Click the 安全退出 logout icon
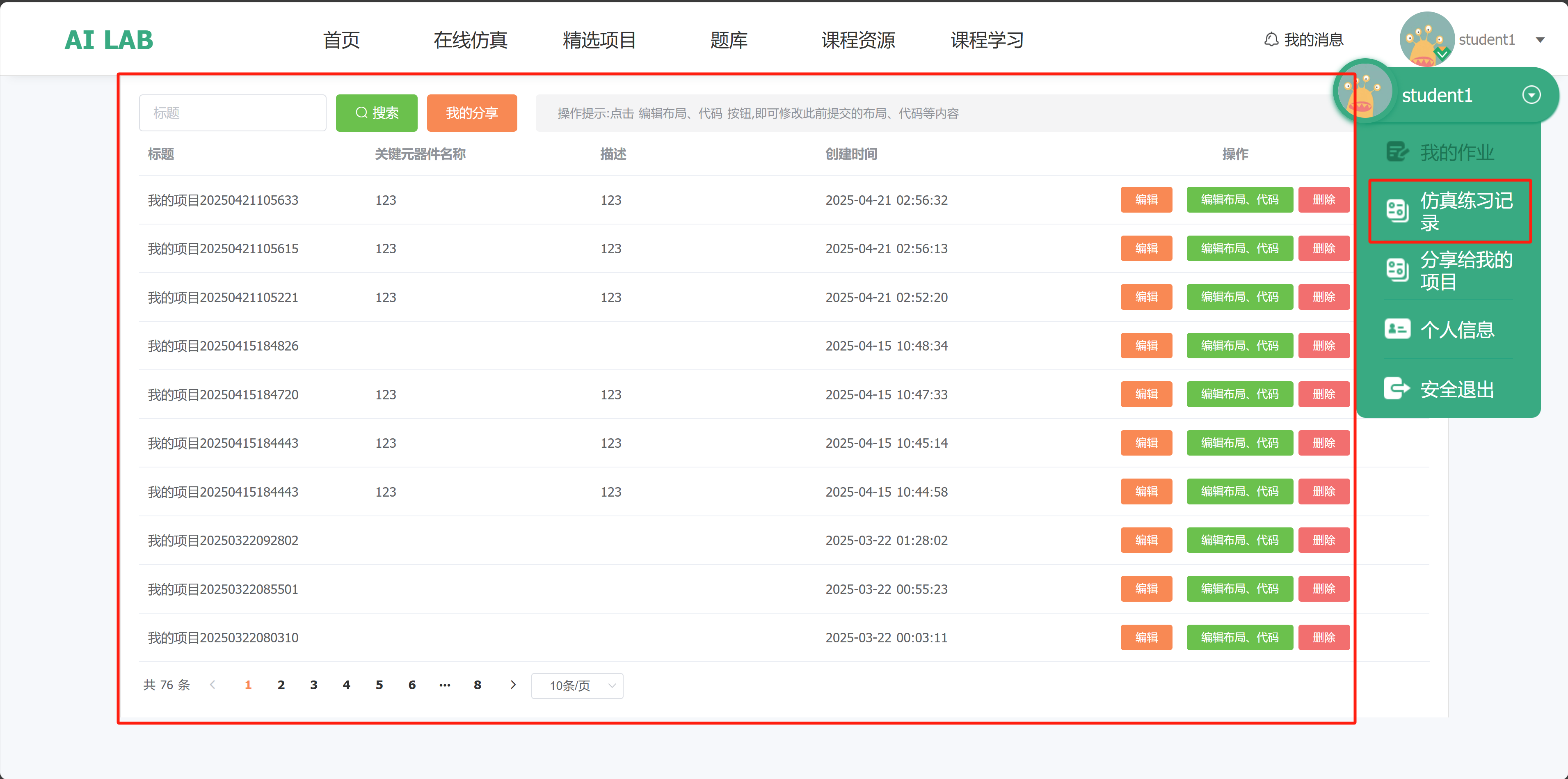 pyautogui.click(x=1397, y=388)
